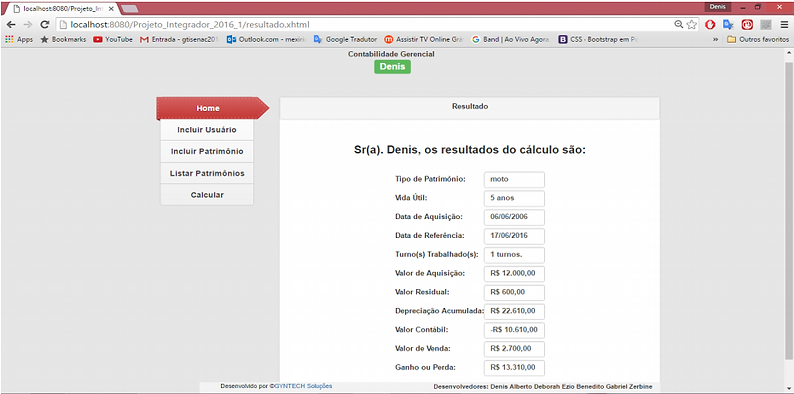Screen dimensions: 794x394
Task: Click the page vertical scrollbar
Action: tap(789, 210)
